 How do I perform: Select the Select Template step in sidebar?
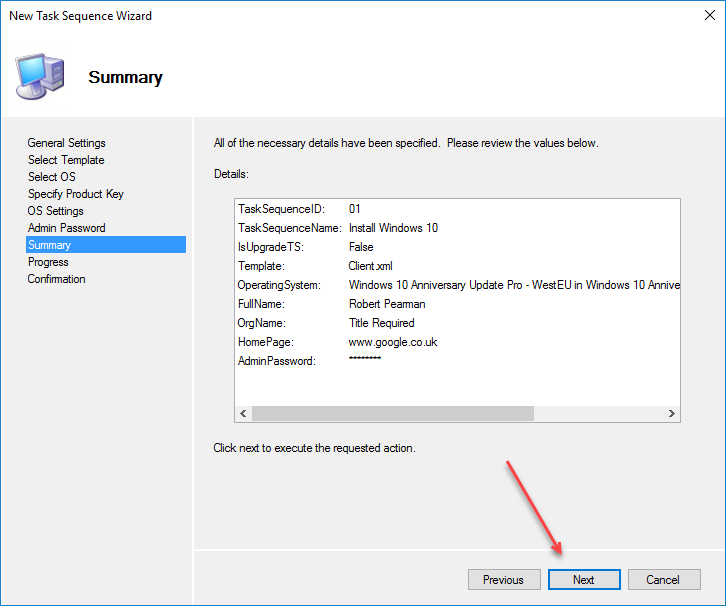(66, 160)
